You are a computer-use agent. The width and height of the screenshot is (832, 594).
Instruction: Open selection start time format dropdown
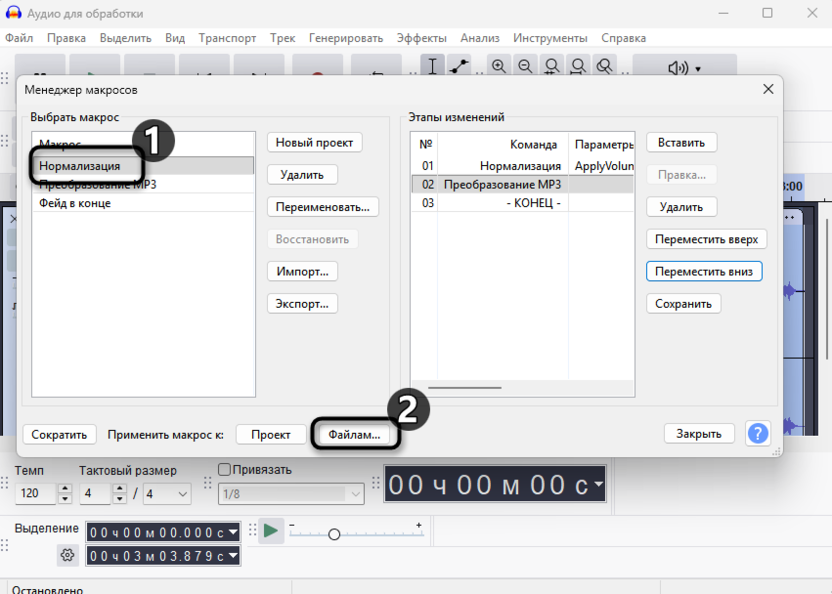[233, 532]
